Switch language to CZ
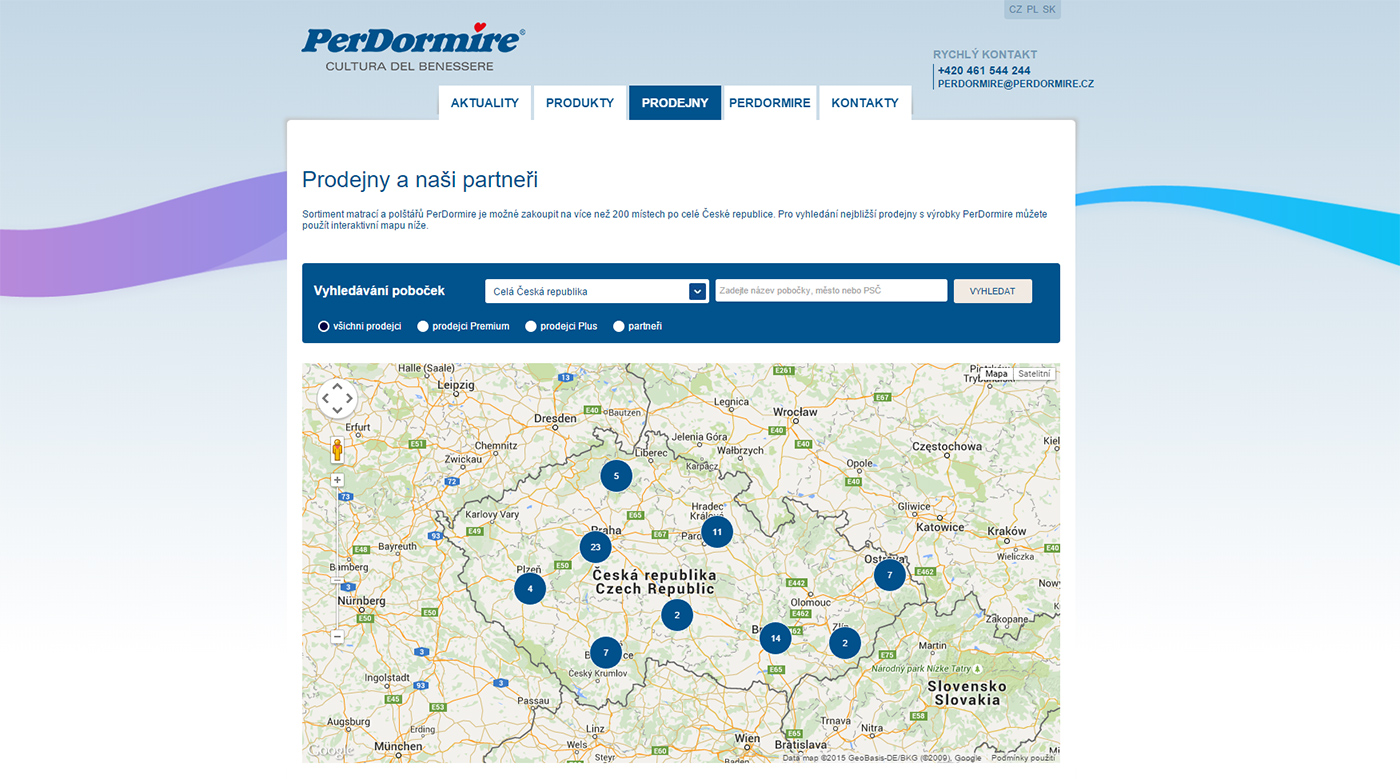 1016,9
